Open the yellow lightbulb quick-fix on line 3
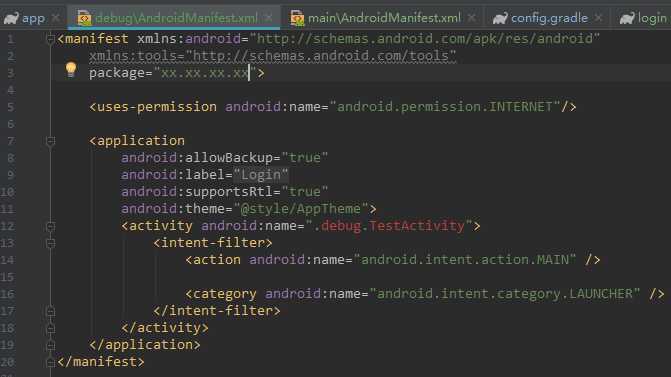 coord(71,70)
